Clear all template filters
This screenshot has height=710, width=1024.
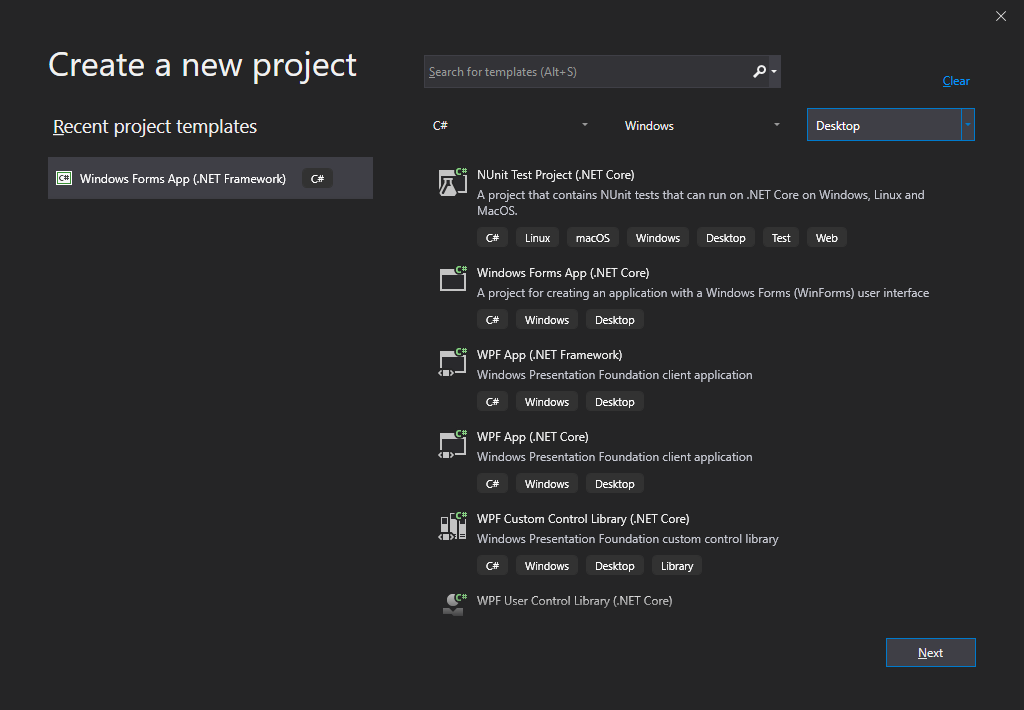pyautogui.click(x=955, y=81)
